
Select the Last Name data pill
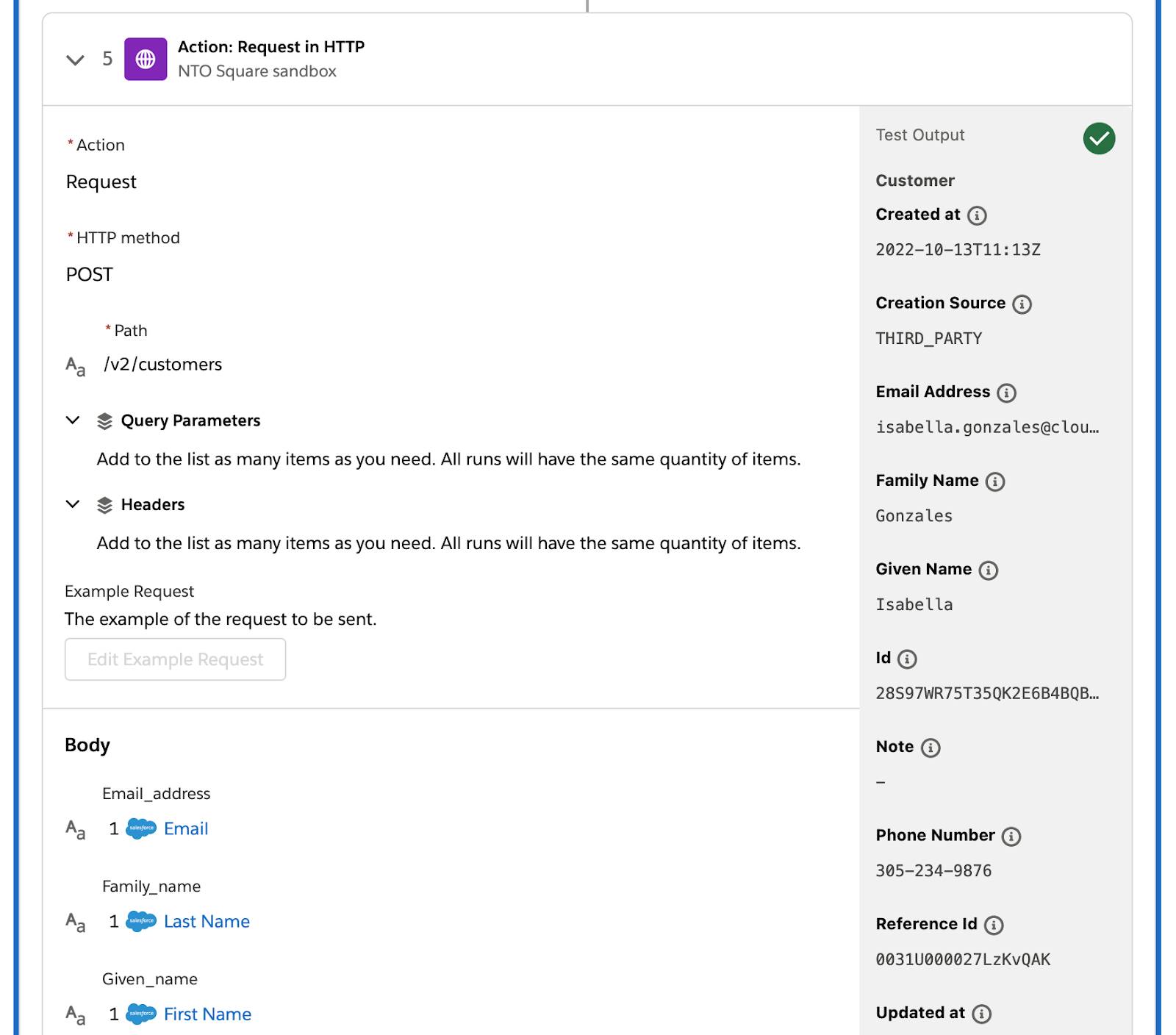click(x=207, y=921)
